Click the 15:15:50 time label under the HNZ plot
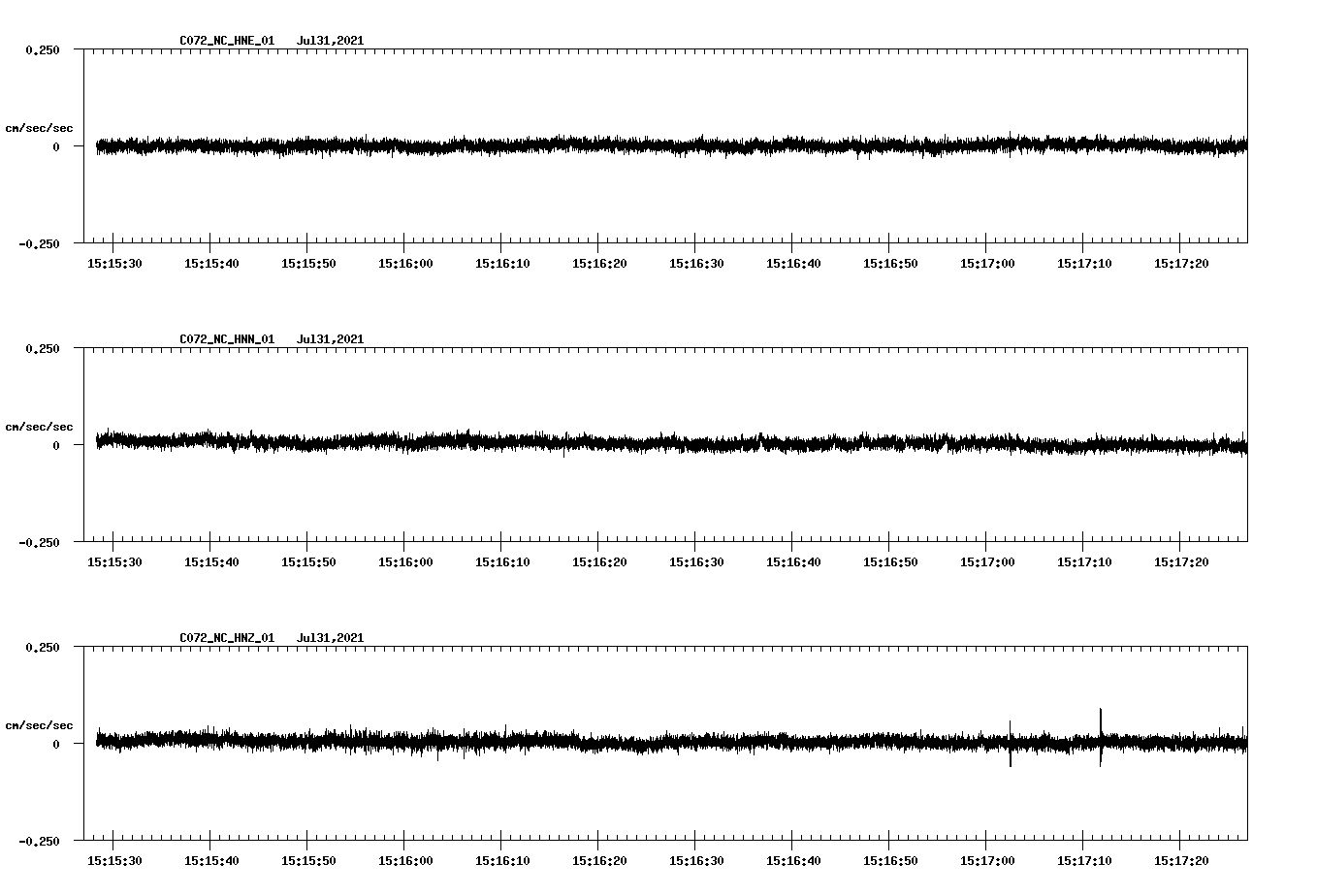Screen dimensions: 1317x896 click(308, 861)
